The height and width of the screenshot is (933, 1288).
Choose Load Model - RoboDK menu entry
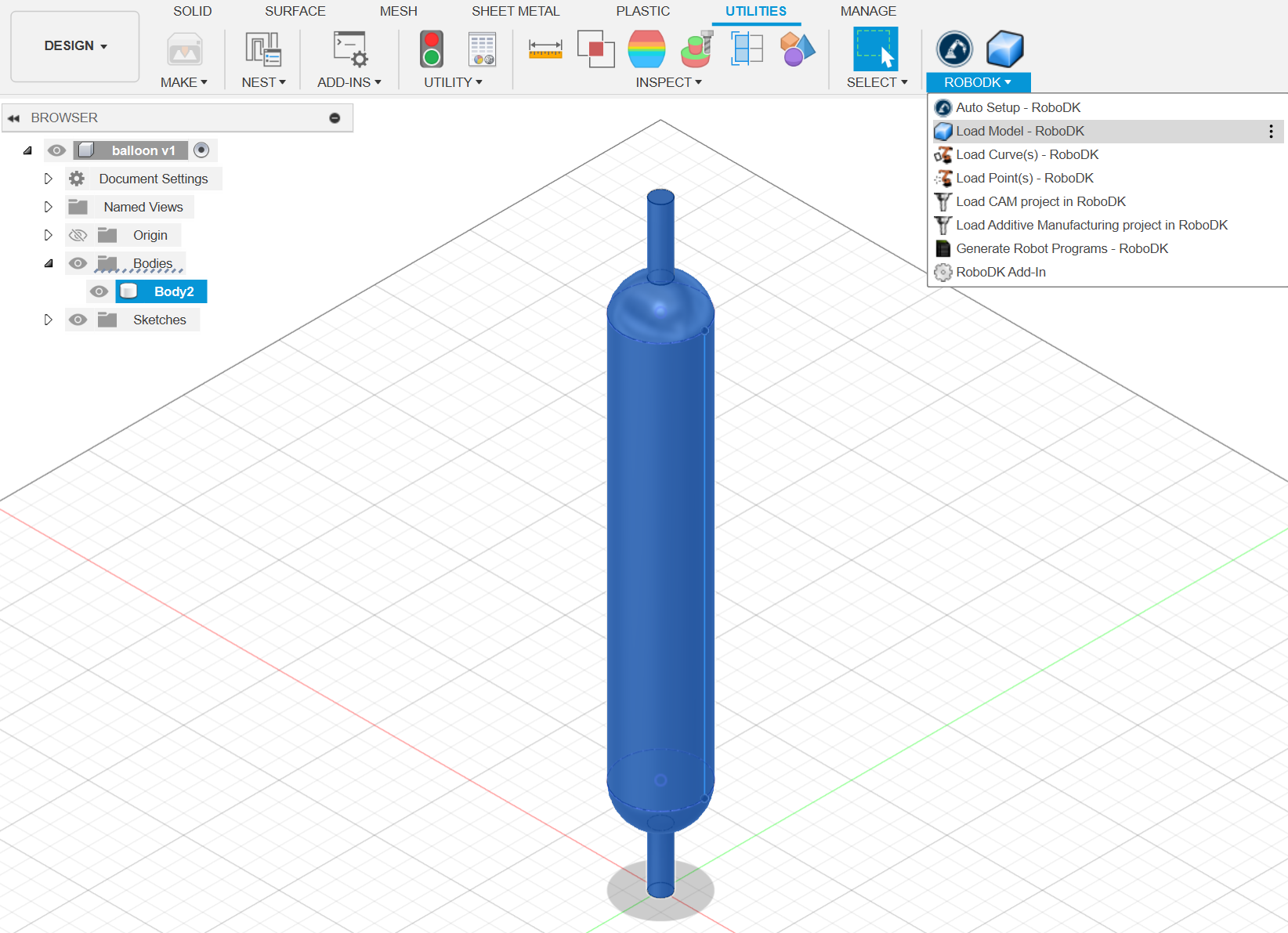pyautogui.click(x=1108, y=132)
